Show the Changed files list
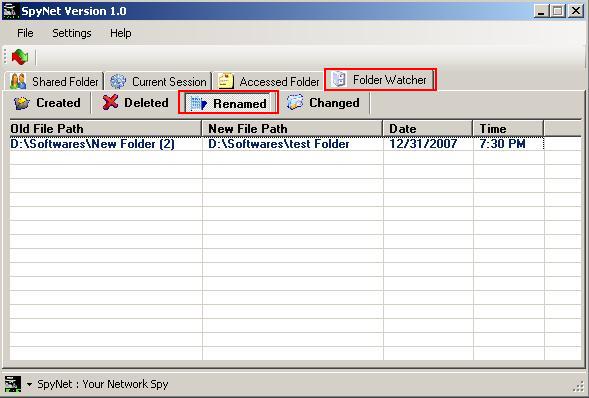This screenshot has height=398, width=589. tap(324, 103)
